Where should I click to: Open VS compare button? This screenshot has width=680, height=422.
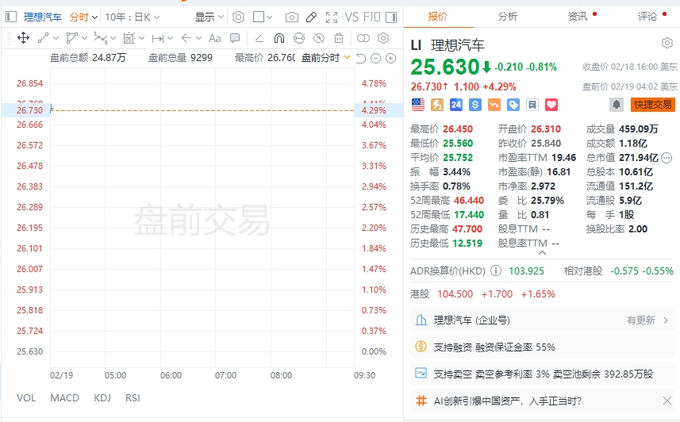352,17
